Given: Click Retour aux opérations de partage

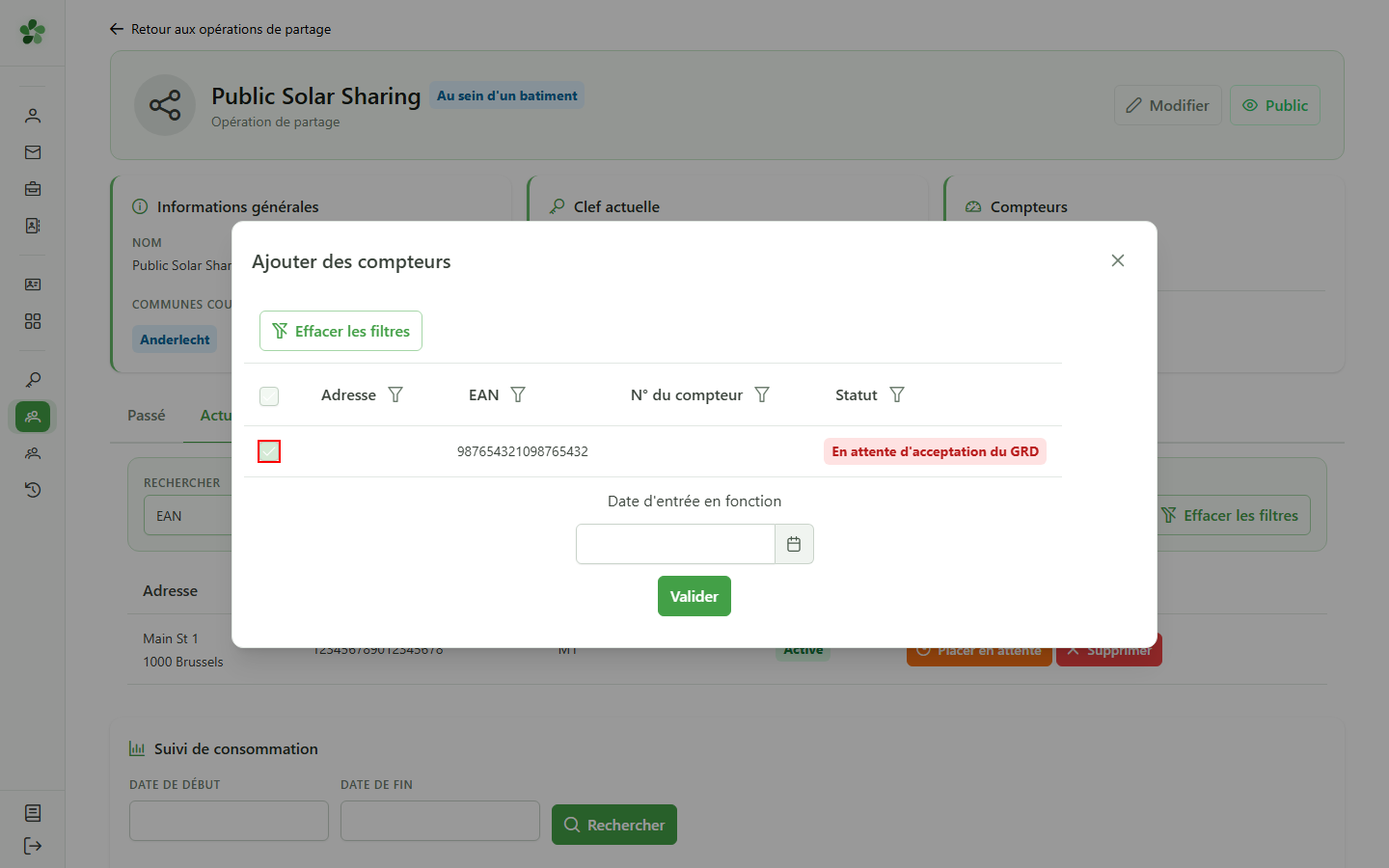Looking at the screenshot, I should [220, 29].
